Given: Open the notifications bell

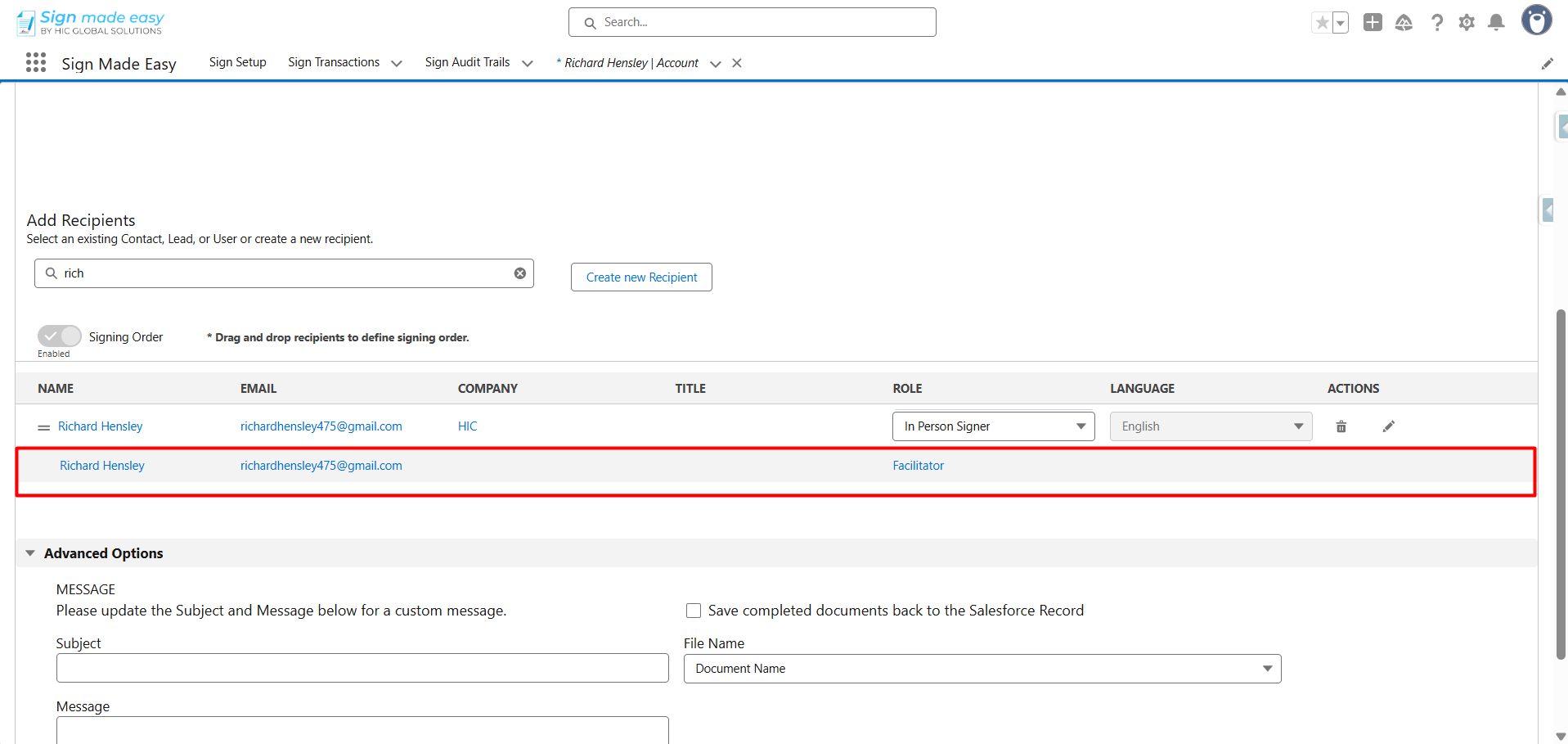Looking at the screenshot, I should click(x=1496, y=23).
